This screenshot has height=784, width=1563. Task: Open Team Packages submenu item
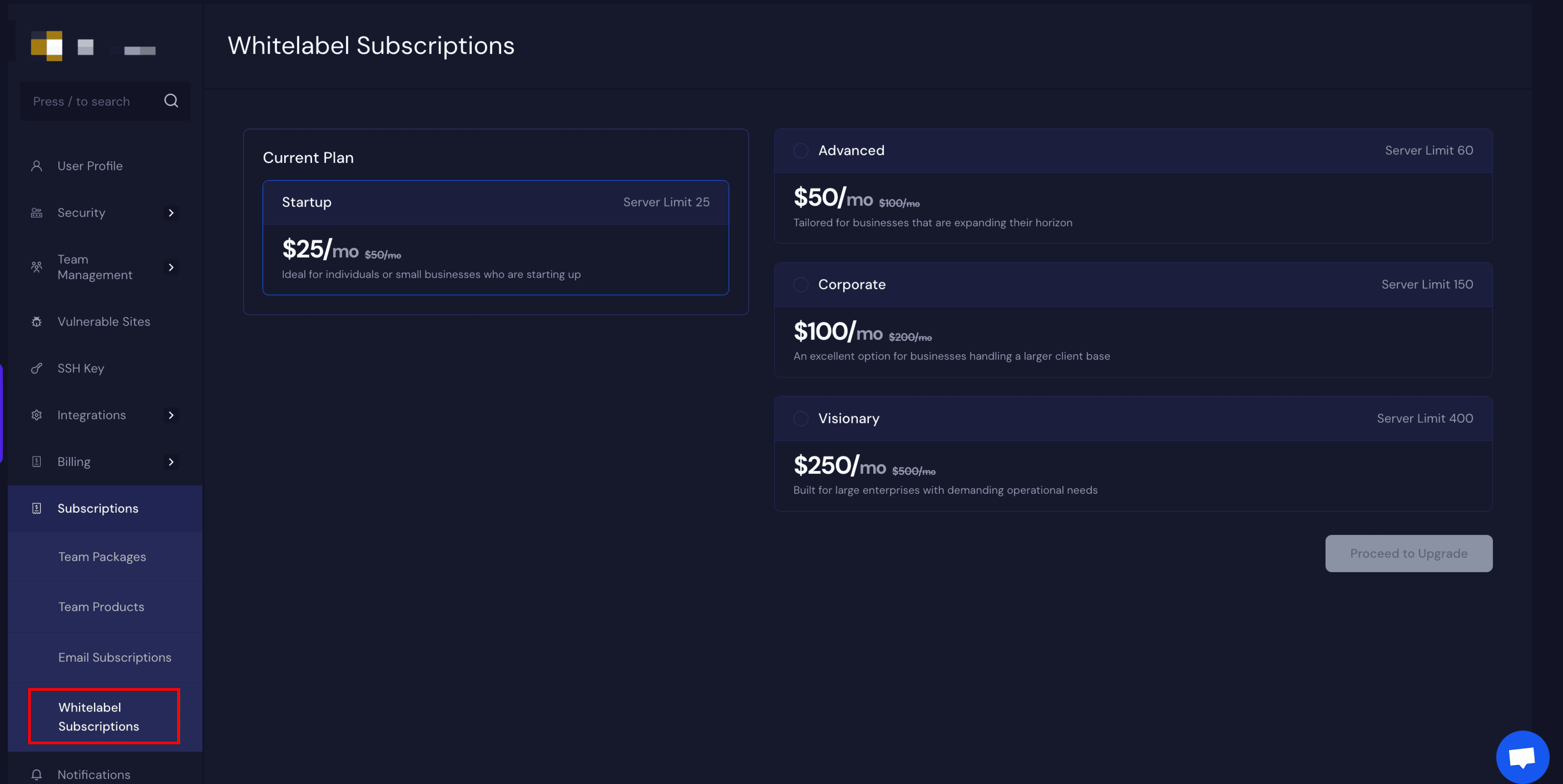point(102,557)
